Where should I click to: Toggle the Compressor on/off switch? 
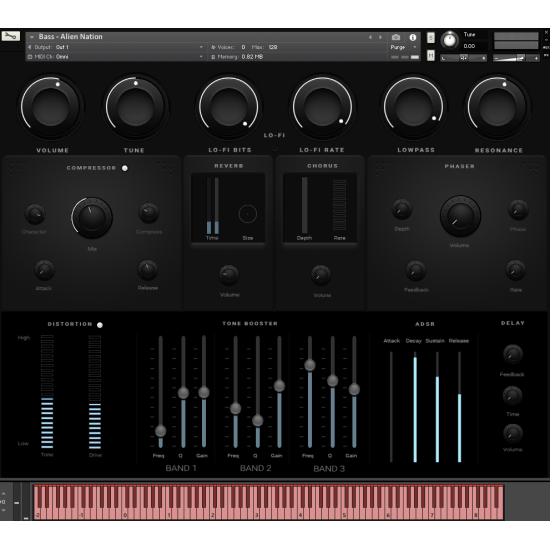(125, 168)
